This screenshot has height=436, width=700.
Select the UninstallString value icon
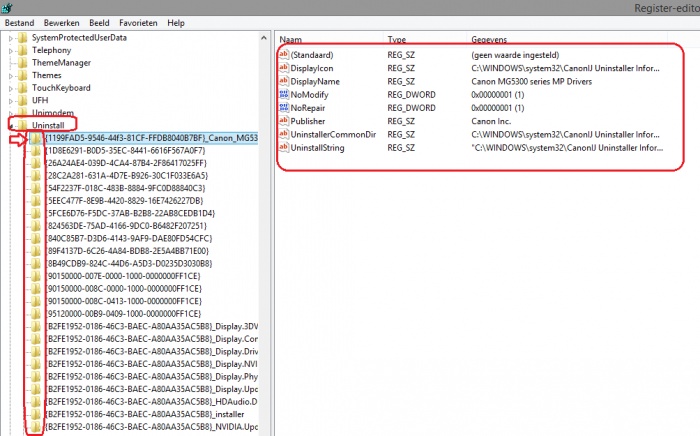(x=282, y=147)
